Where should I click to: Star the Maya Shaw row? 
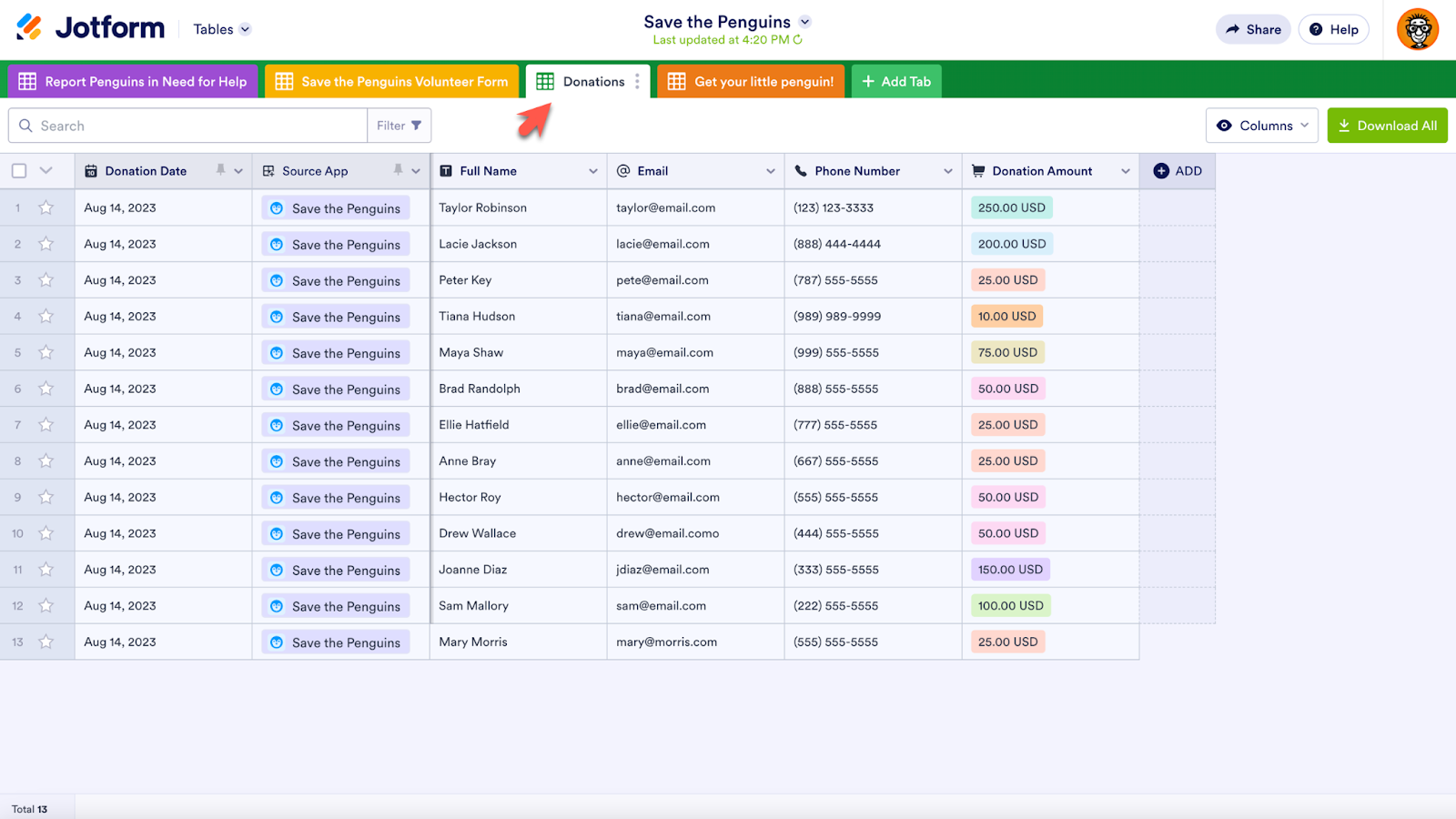tap(45, 352)
